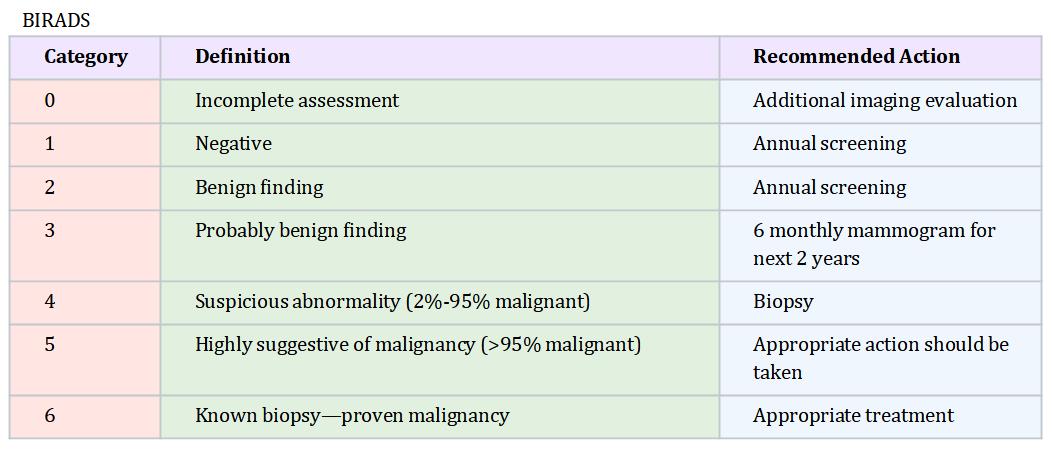The image size is (1052, 449).
Task: Click Appropriate action should be taken
Action: coord(881,358)
